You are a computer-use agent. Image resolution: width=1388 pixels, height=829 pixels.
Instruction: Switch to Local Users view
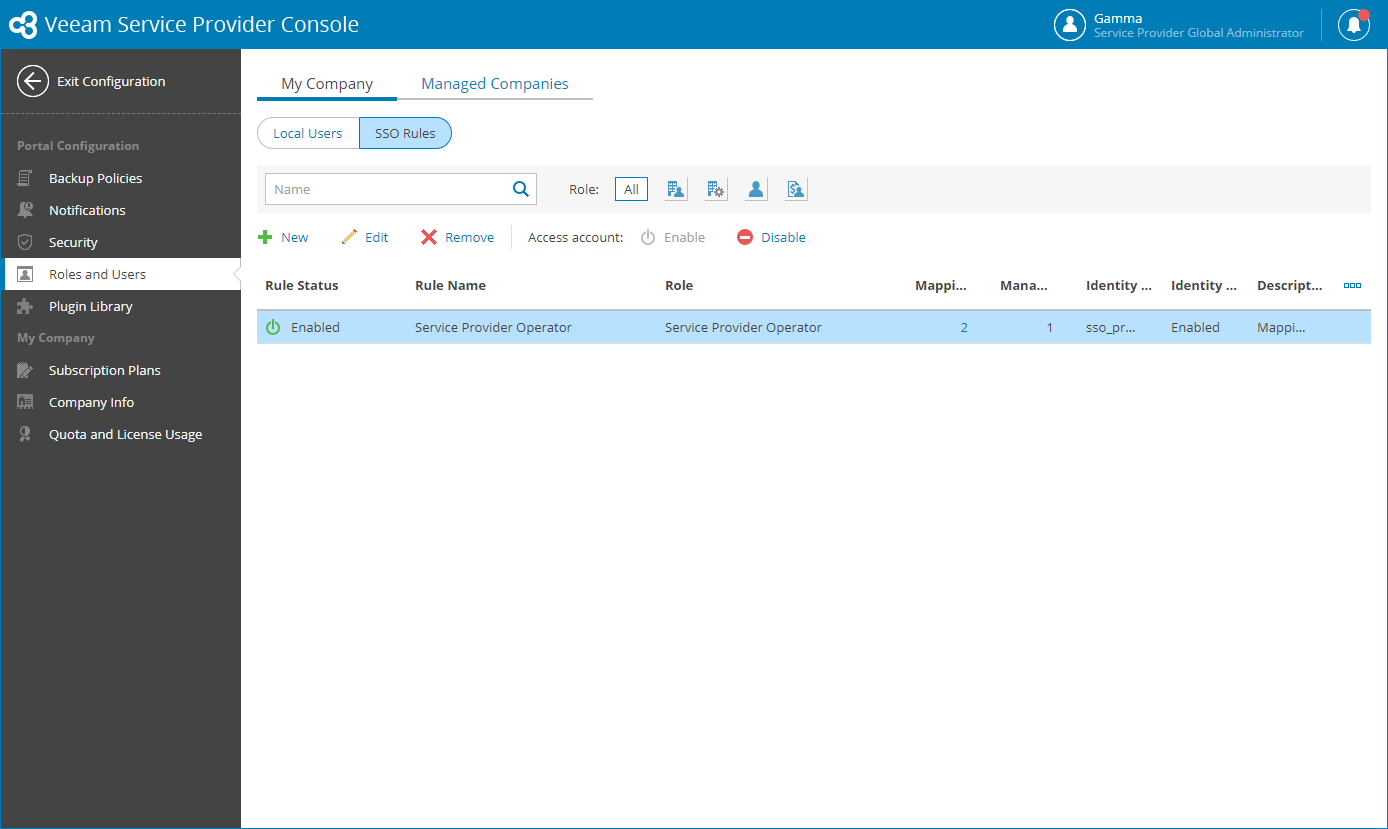(x=308, y=133)
